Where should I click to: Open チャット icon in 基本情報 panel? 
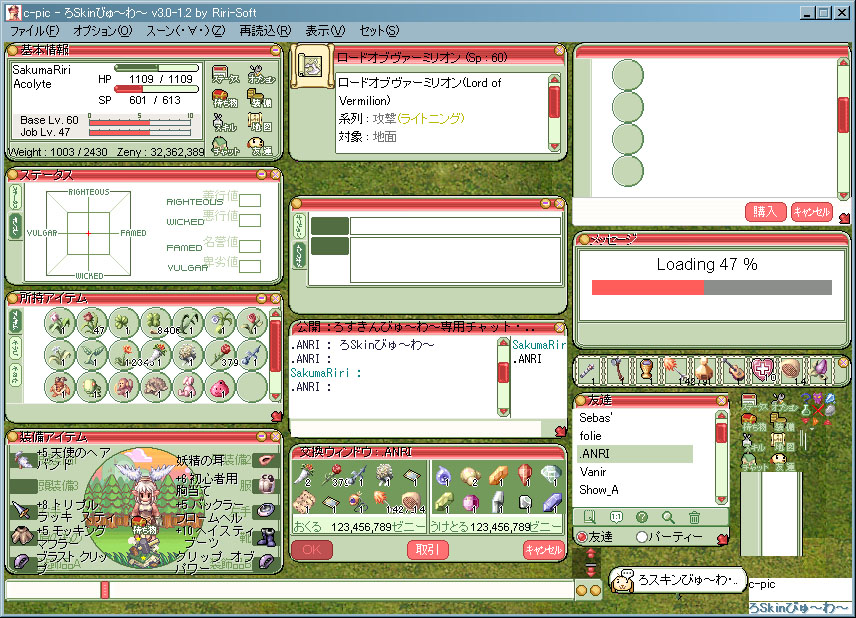pos(225,146)
